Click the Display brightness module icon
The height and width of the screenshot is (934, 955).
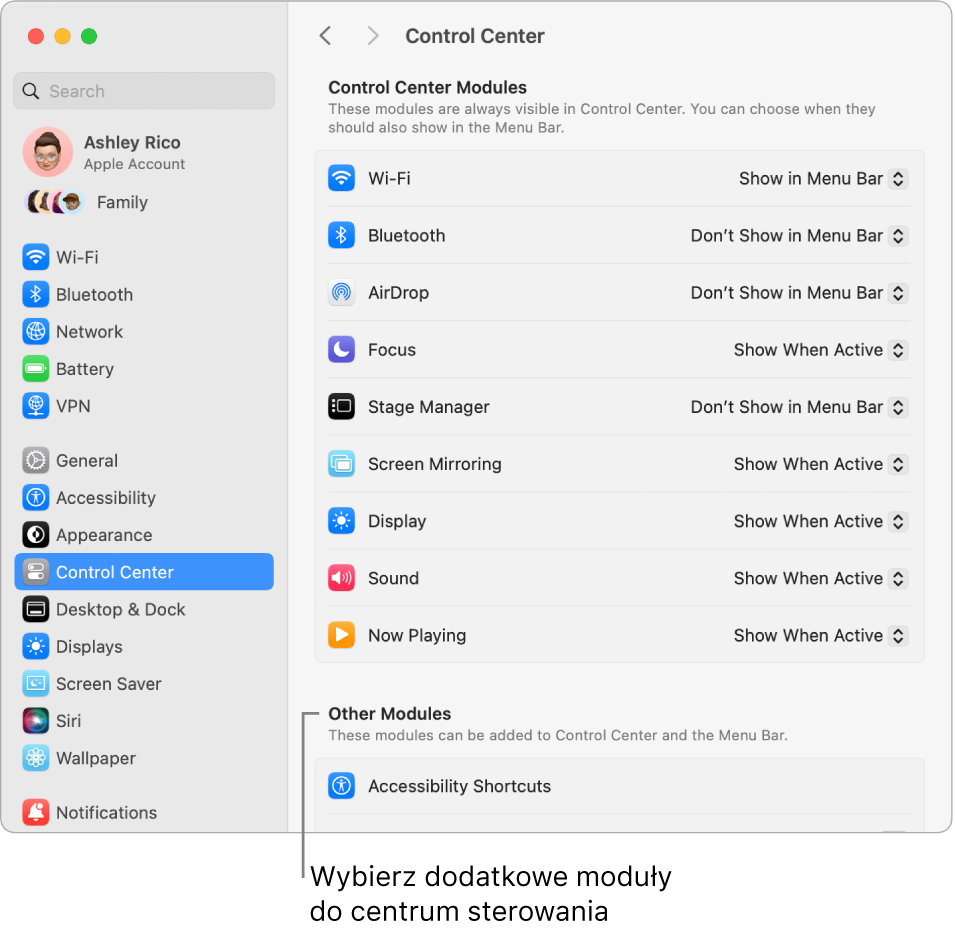coord(342,521)
